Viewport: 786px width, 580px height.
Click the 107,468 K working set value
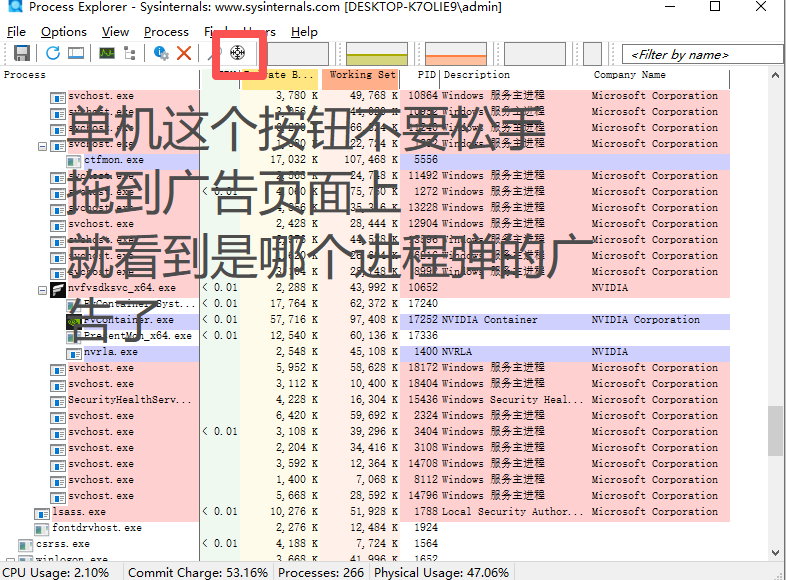pyautogui.click(x=371, y=160)
